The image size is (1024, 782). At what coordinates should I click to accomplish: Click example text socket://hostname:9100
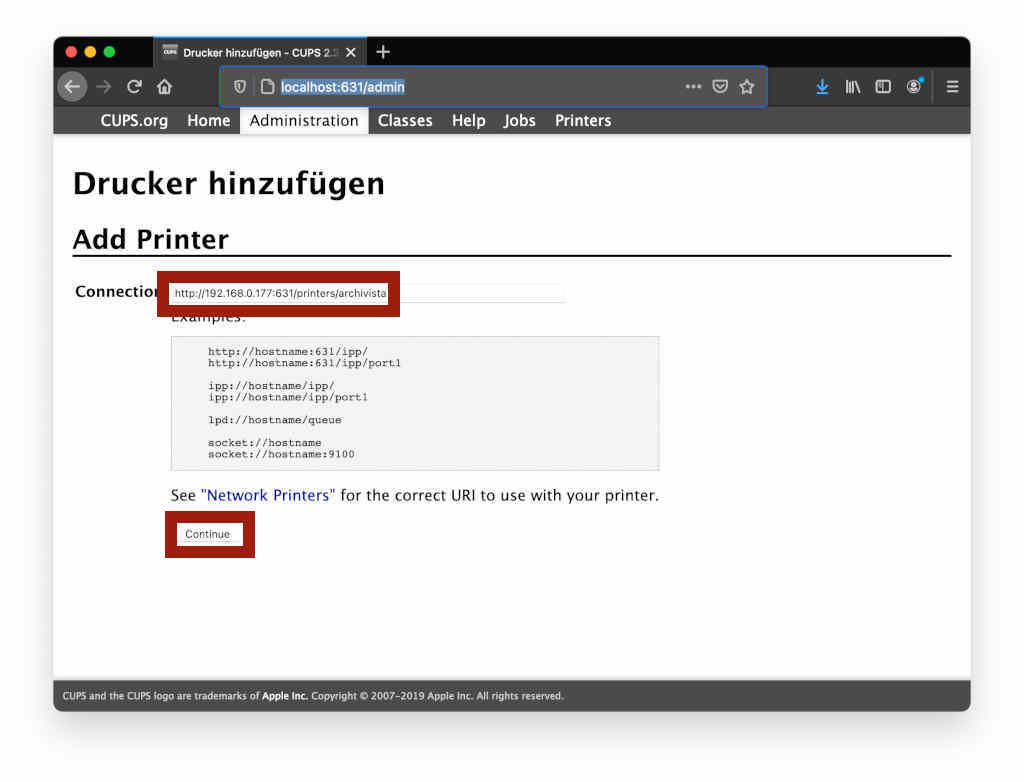[x=281, y=454]
